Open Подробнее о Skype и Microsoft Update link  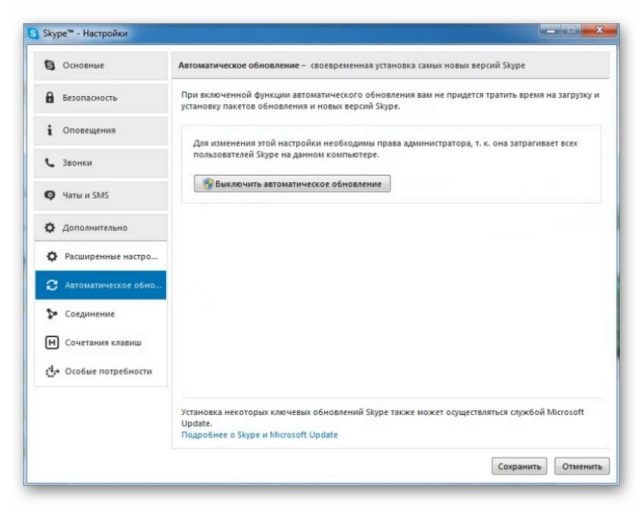(x=259, y=434)
